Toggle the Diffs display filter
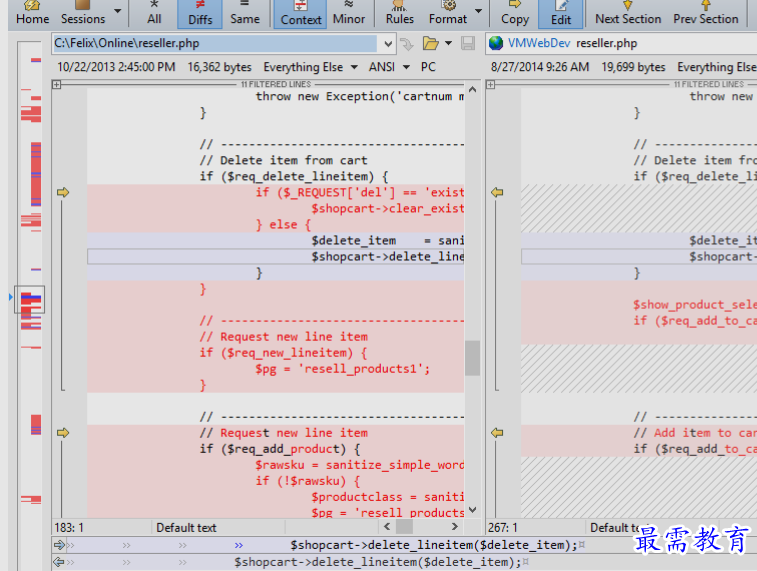This screenshot has height=571, width=757. point(200,14)
